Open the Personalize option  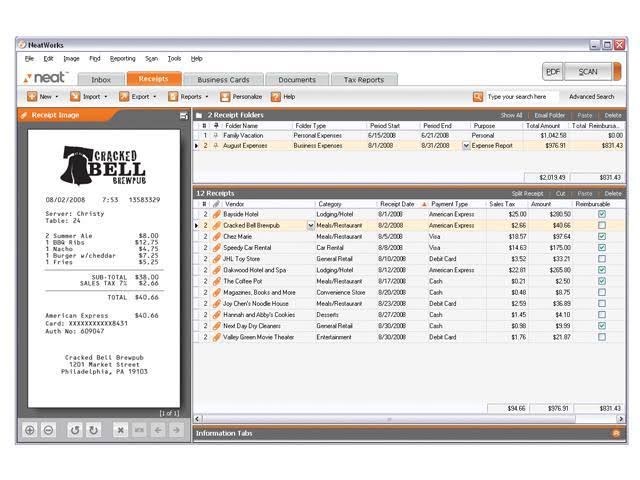[241, 97]
